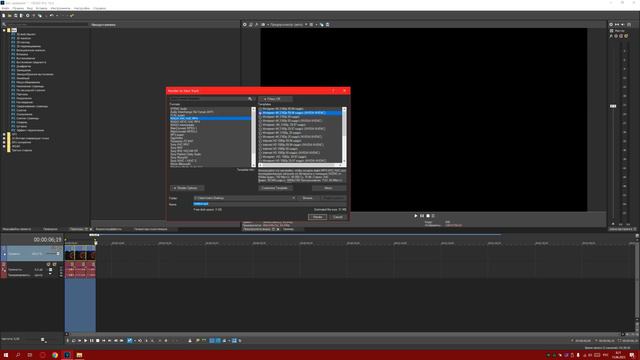This screenshot has width=640, height=360.
Task: Open dropdown arrow next to Split Screen View
Action: (x=268, y=24)
